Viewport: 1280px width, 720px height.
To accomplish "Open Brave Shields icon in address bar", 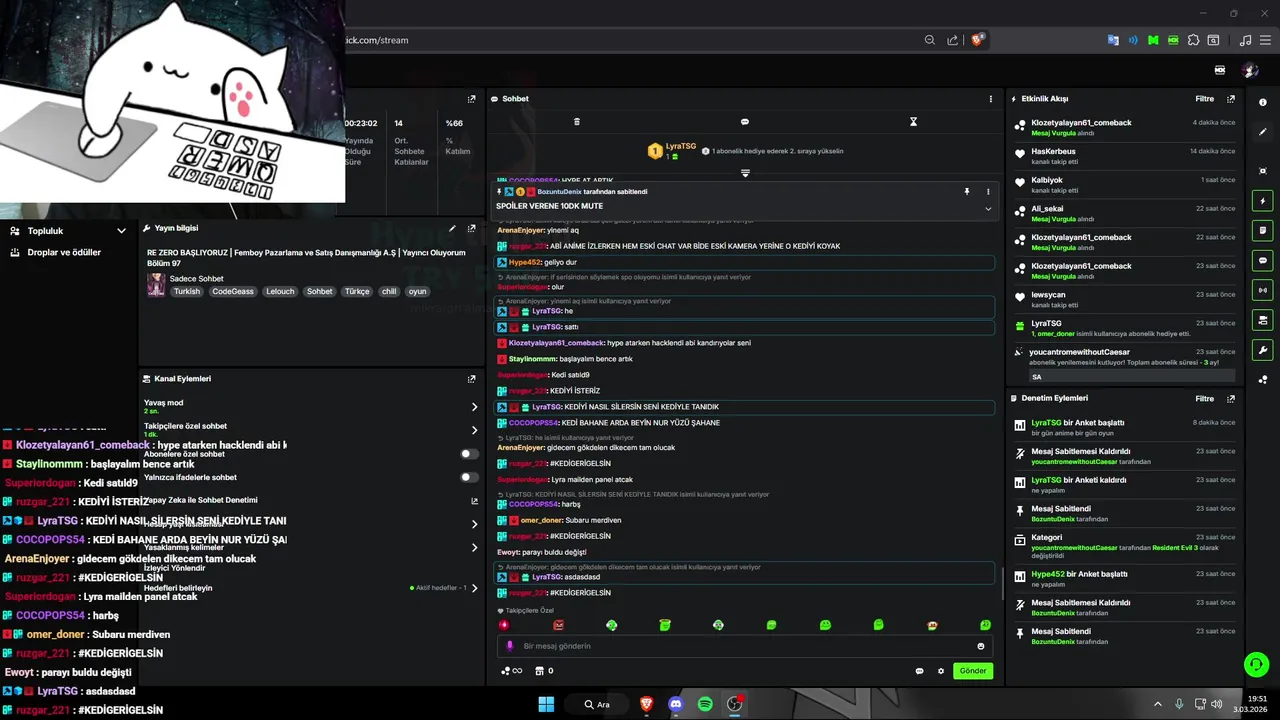I will click(977, 40).
